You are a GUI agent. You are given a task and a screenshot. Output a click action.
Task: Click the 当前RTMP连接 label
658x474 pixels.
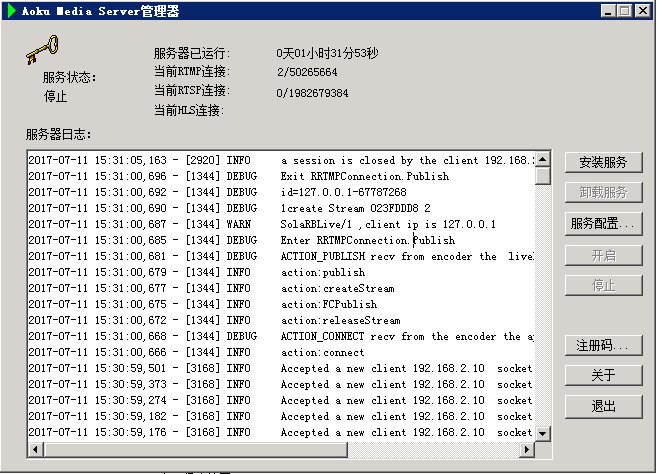[x=192, y=72]
